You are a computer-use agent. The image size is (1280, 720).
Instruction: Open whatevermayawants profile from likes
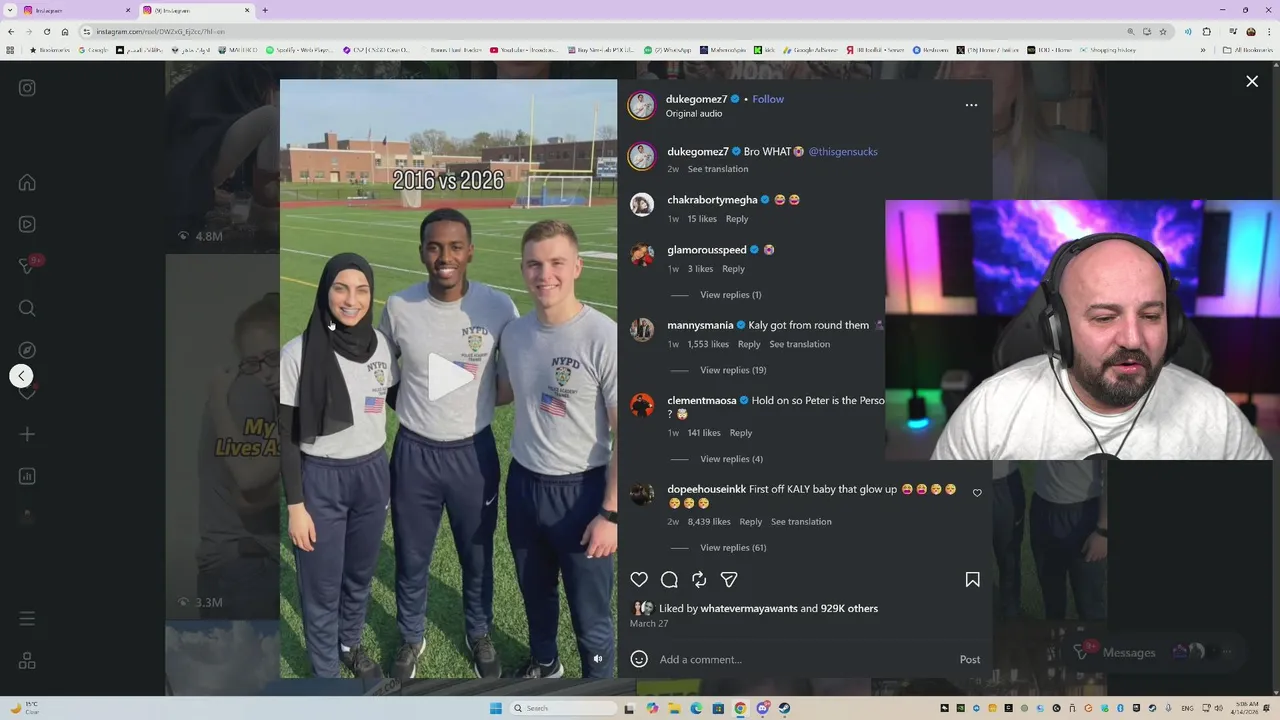point(750,608)
